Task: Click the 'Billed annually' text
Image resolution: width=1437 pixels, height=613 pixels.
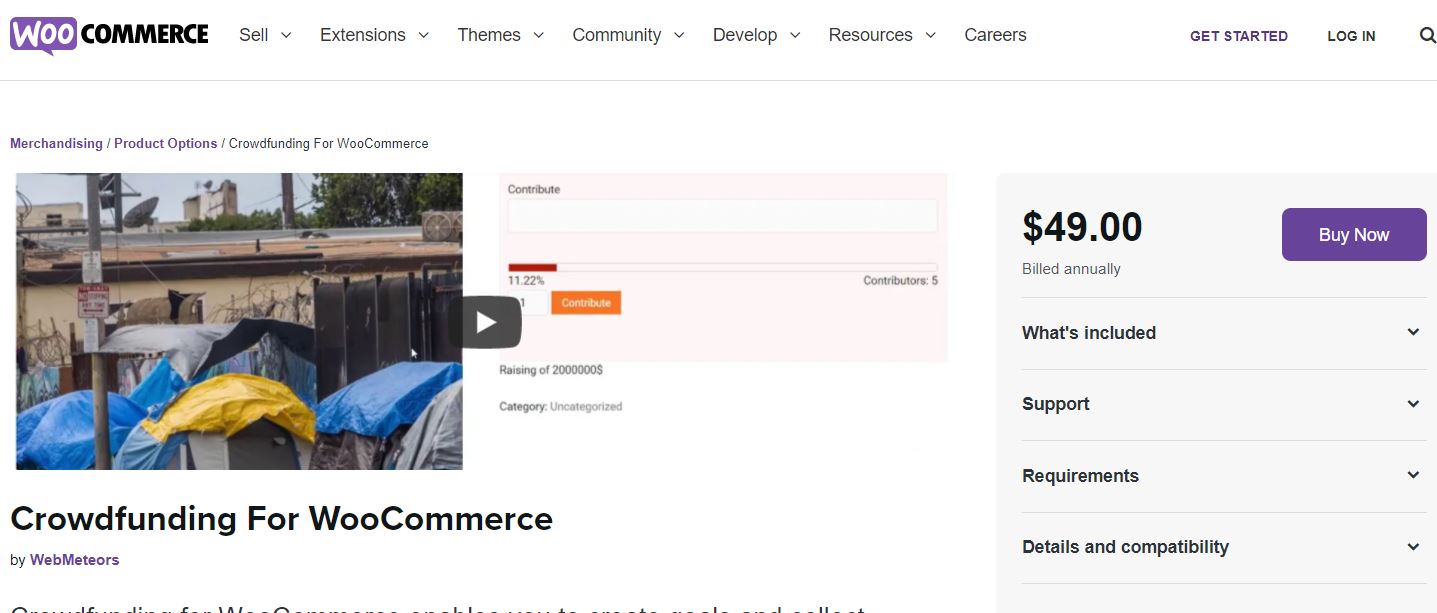Action: 1071,269
